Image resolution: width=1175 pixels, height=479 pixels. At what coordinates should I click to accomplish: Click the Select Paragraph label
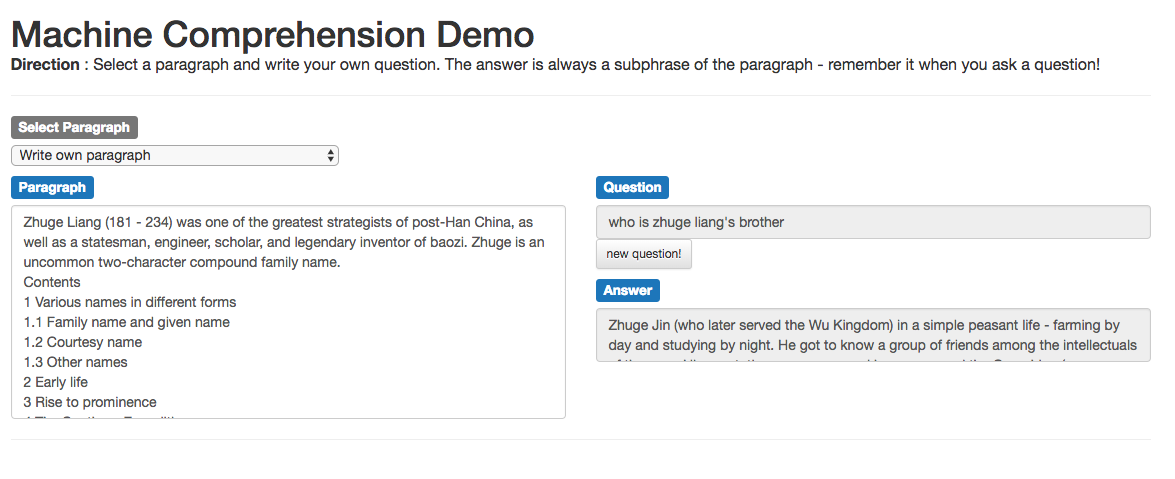tap(74, 127)
